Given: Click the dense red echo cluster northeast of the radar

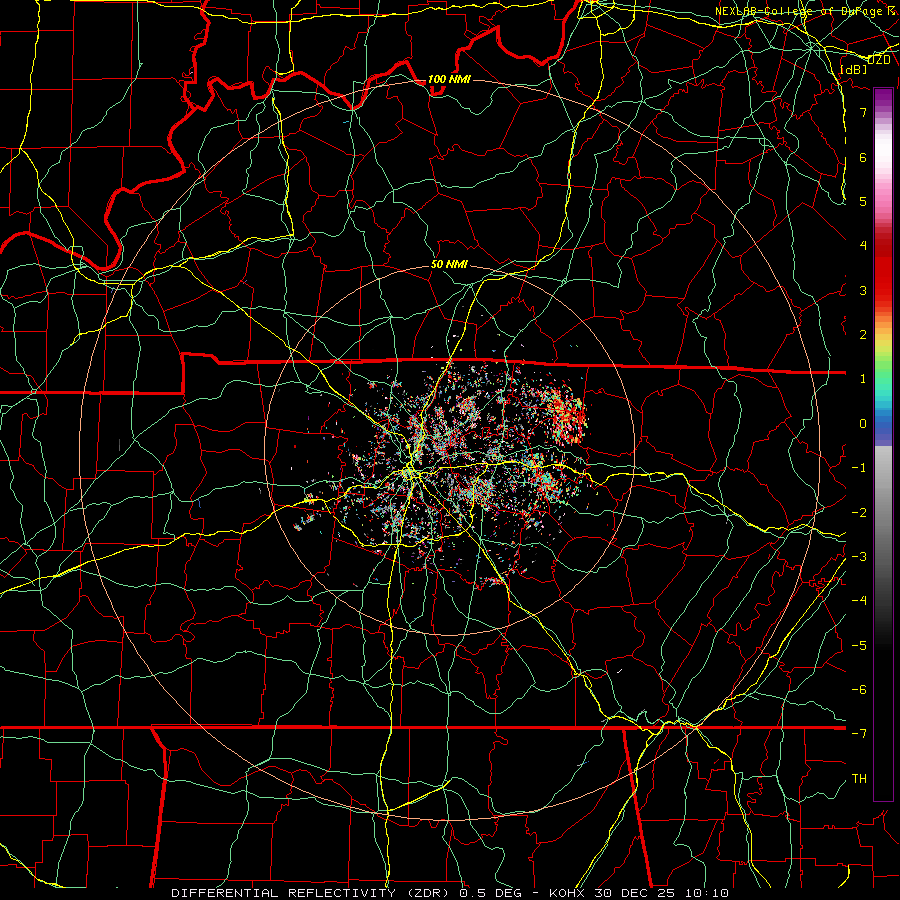Looking at the screenshot, I should (568, 415).
